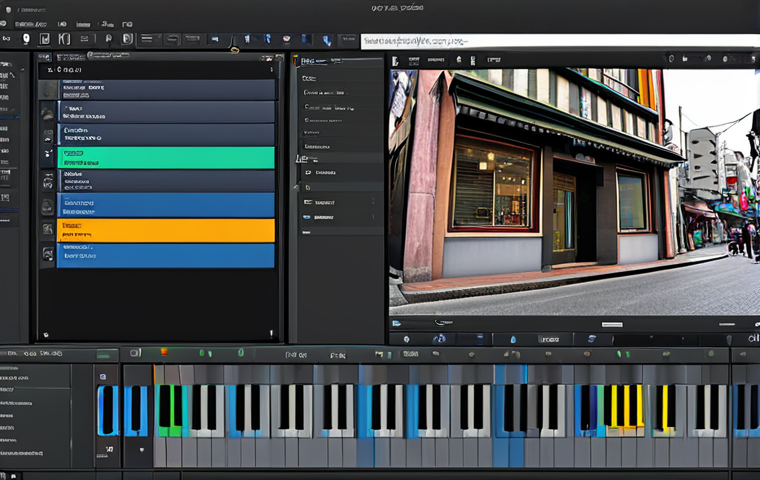Viewport: 760px width, 480px height.
Task: Click the thumbnail icon of the topmost track
Action: [x=48, y=90]
